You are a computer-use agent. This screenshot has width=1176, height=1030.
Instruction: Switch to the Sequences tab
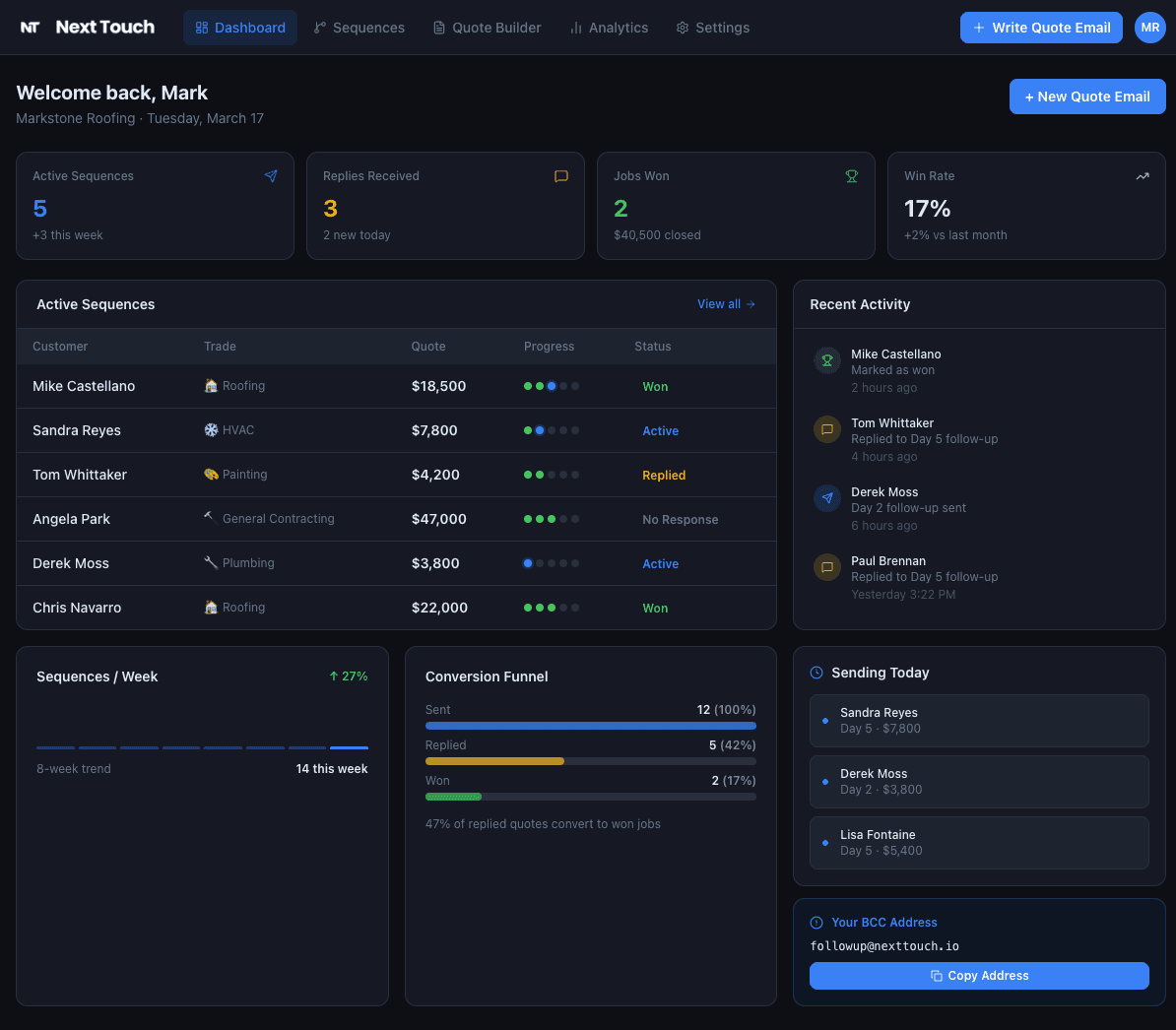click(359, 28)
